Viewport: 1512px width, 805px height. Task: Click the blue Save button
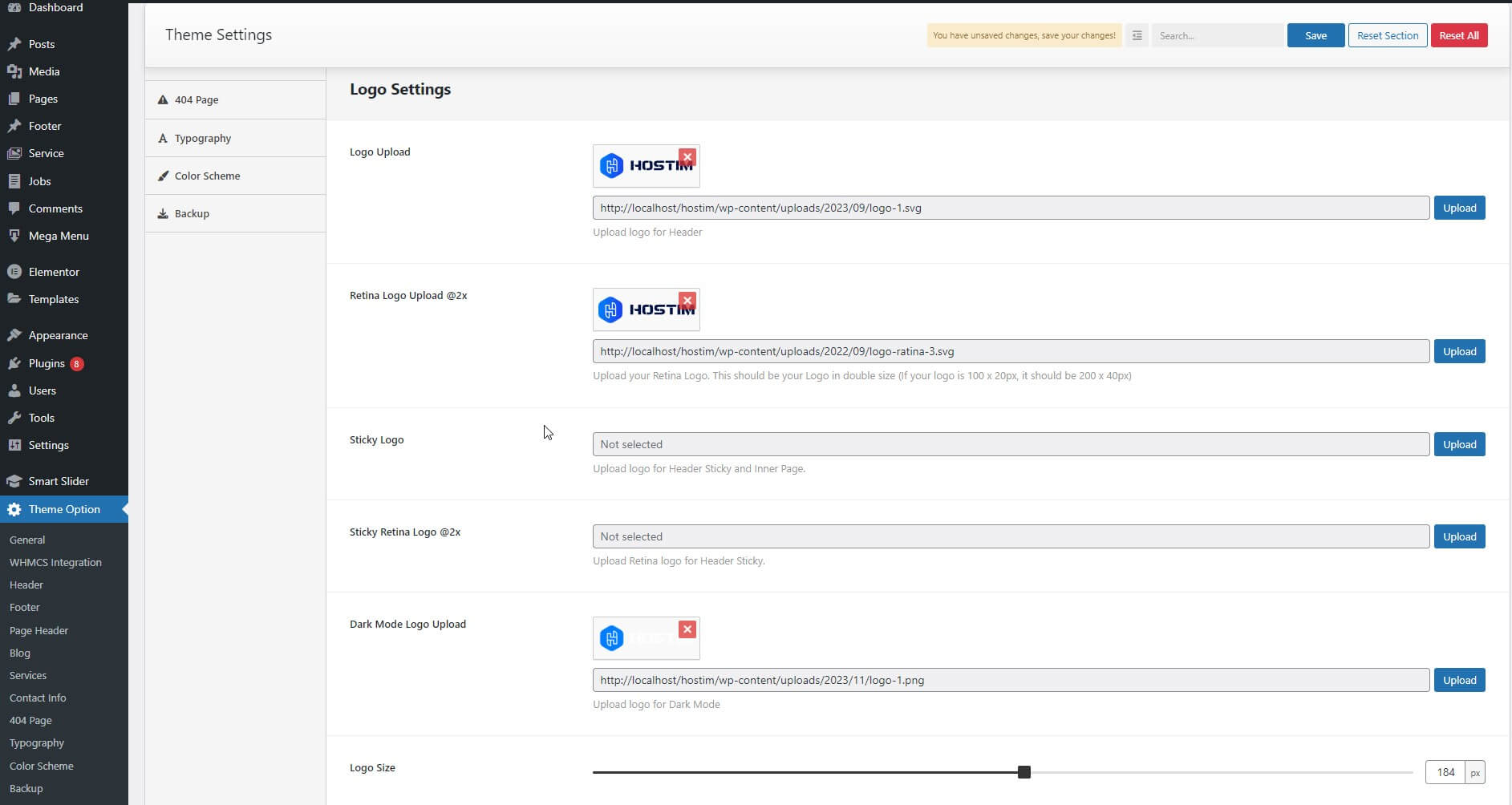click(x=1315, y=35)
